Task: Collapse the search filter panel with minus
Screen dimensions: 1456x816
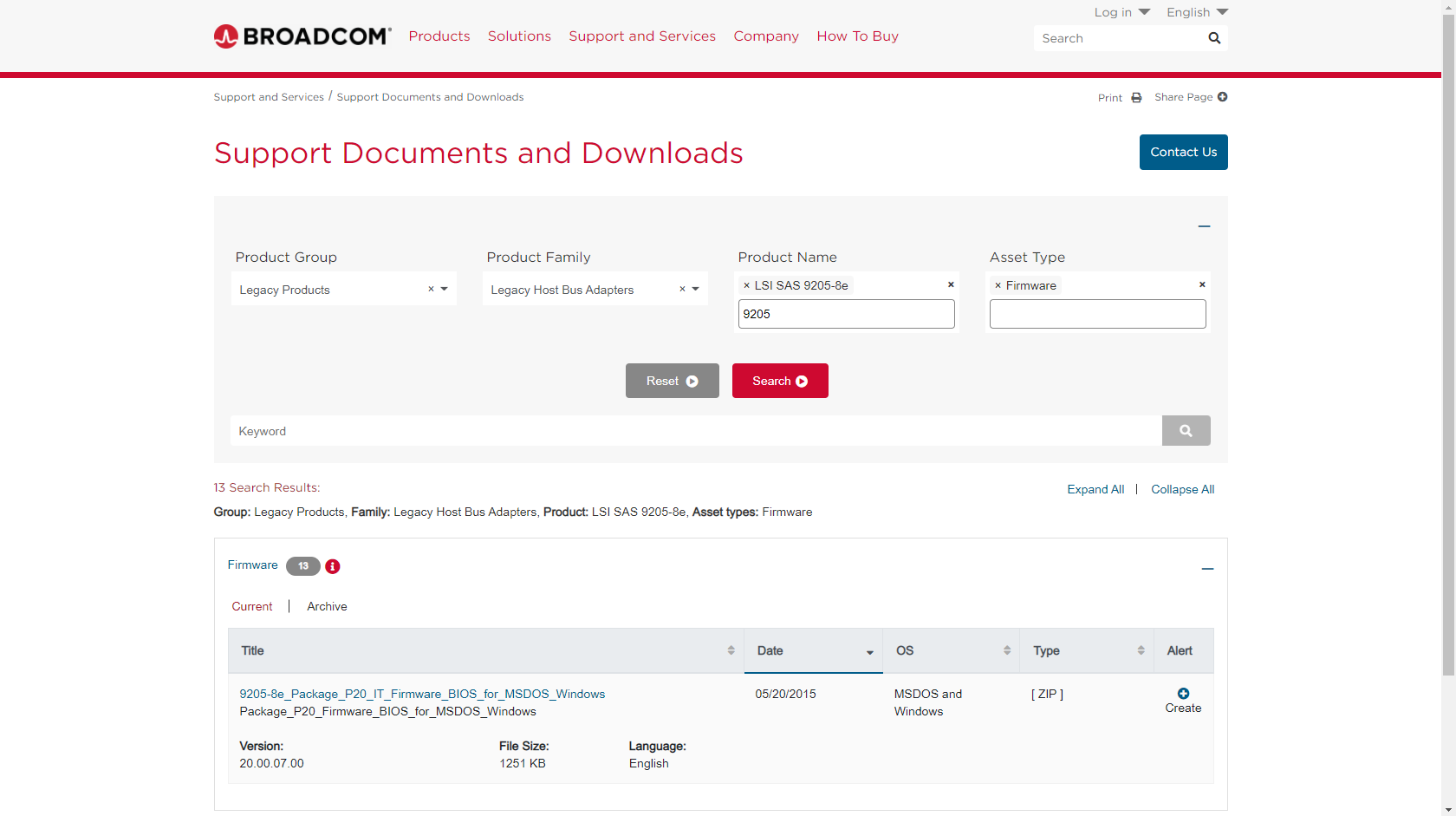Action: tap(1204, 226)
